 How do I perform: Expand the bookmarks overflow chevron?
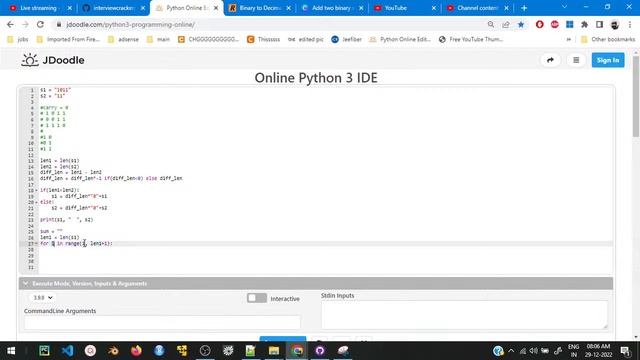coord(569,39)
